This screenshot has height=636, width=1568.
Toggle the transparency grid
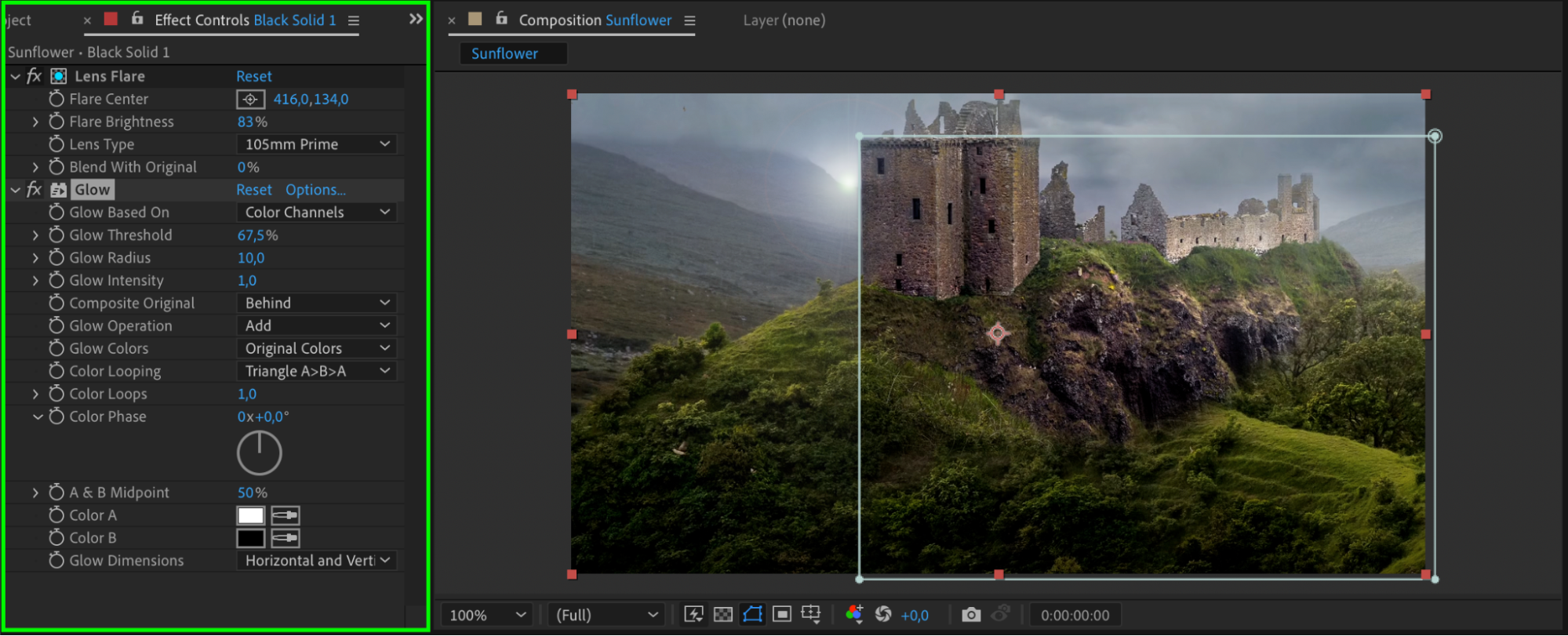point(723,615)
